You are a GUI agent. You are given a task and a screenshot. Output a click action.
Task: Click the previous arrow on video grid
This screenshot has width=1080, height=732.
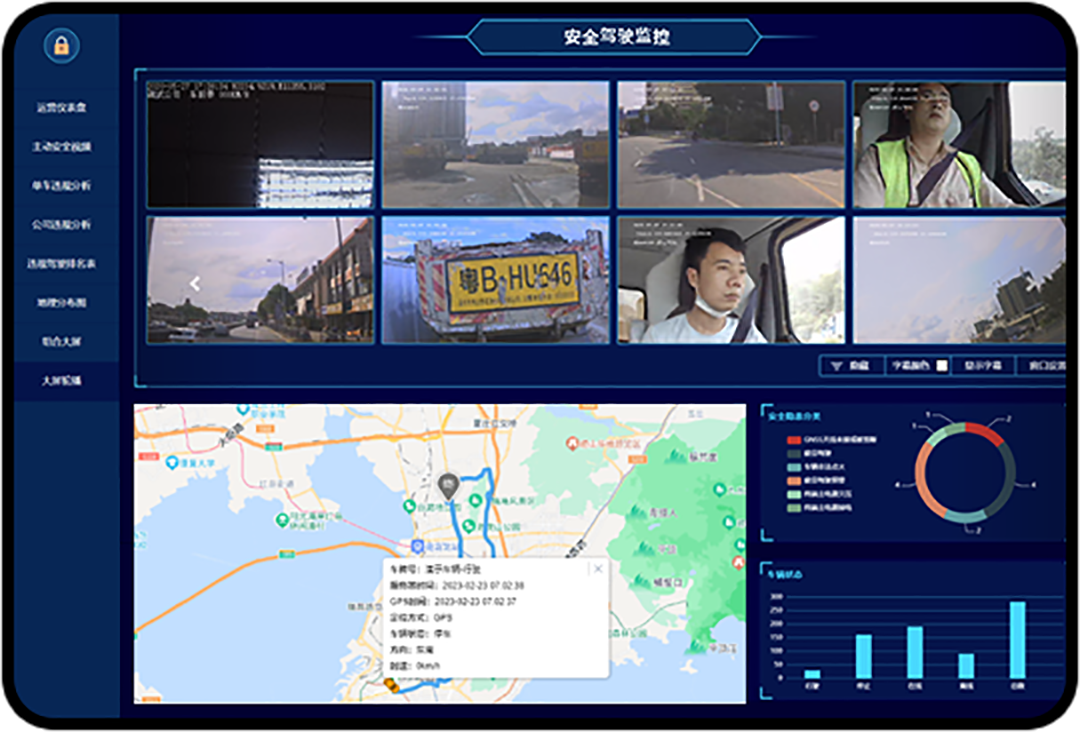pyautogui.click(x=195, y=283)
